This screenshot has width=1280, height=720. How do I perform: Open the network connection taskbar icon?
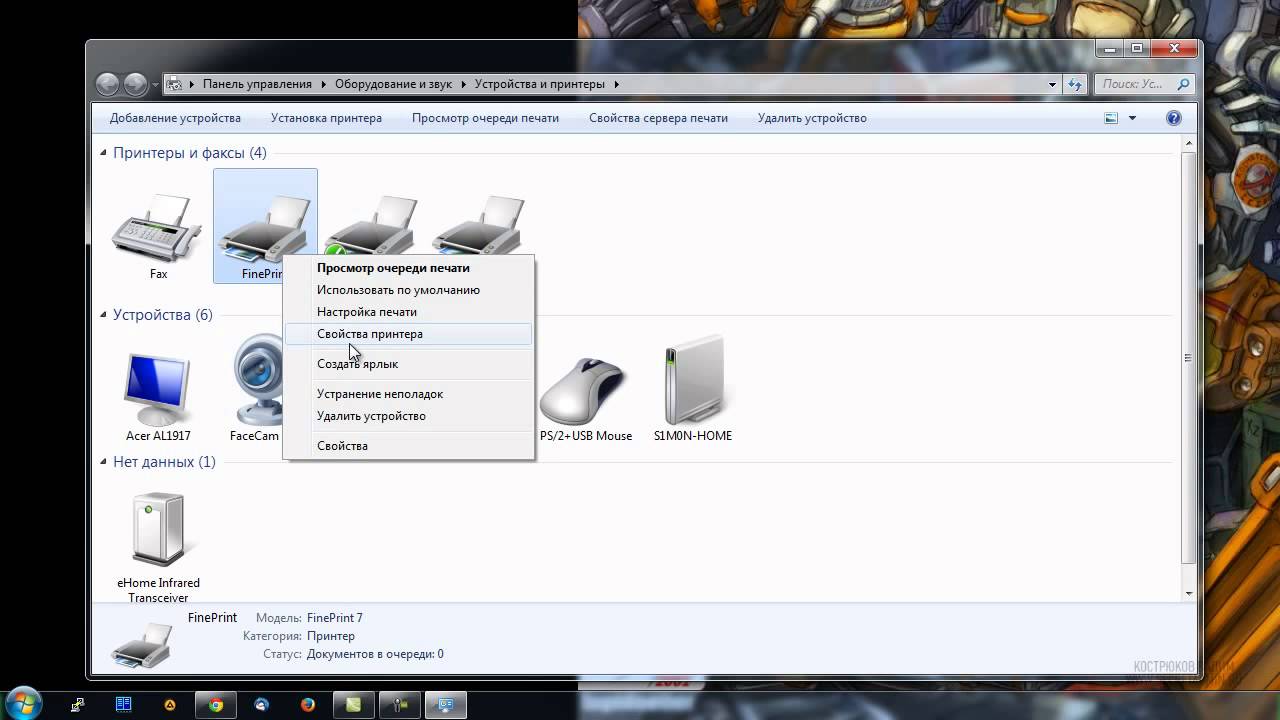[x=77, y=704]
